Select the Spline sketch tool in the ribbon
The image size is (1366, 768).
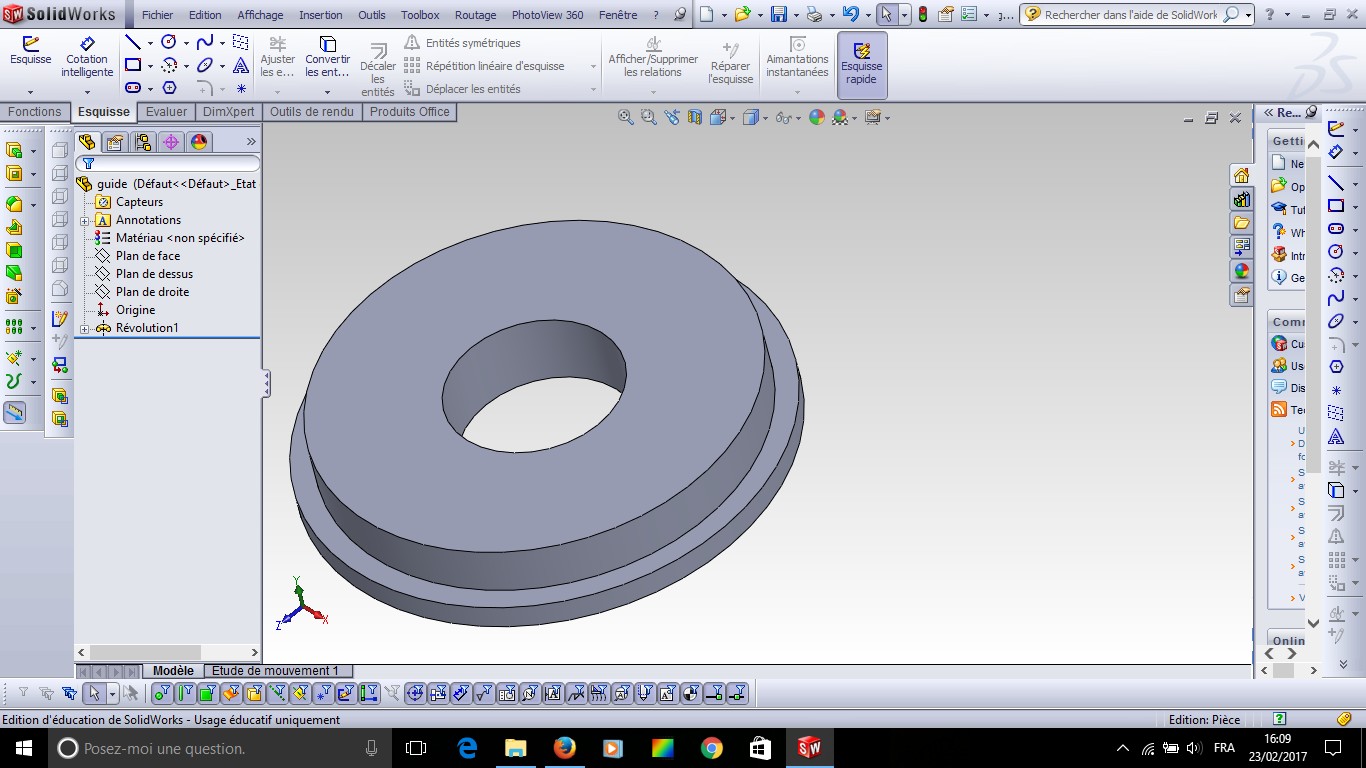point(205,43)
